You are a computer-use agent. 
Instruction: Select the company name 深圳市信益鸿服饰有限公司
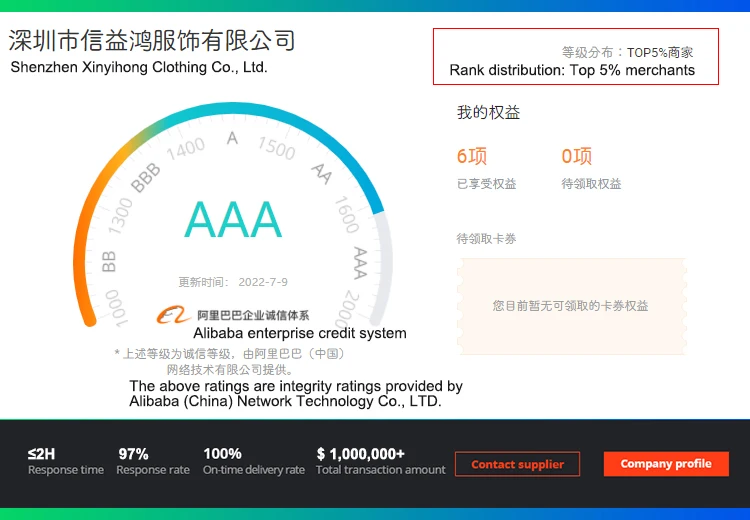152,40
